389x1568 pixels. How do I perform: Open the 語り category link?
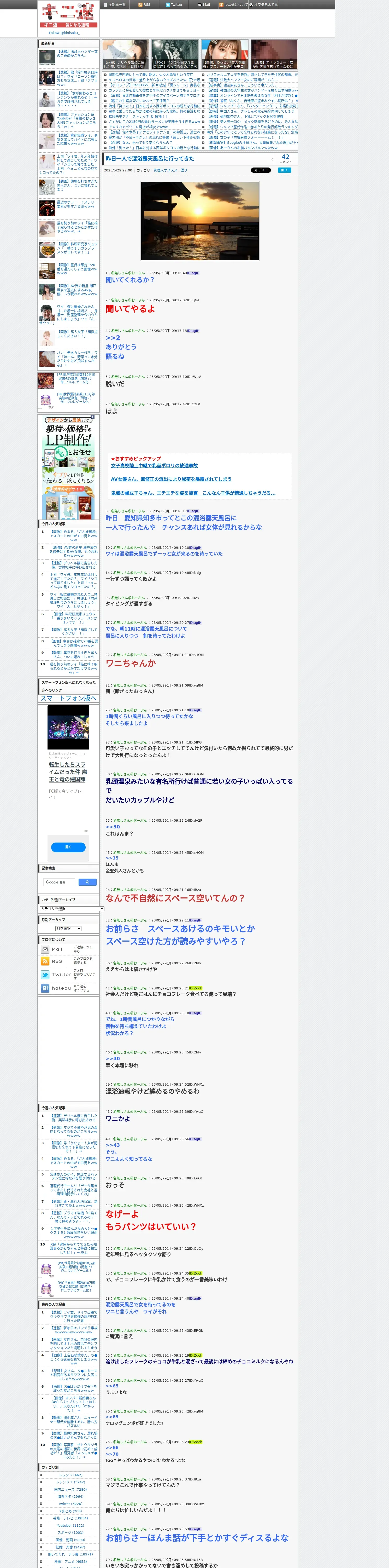click(x=184, y=170)
